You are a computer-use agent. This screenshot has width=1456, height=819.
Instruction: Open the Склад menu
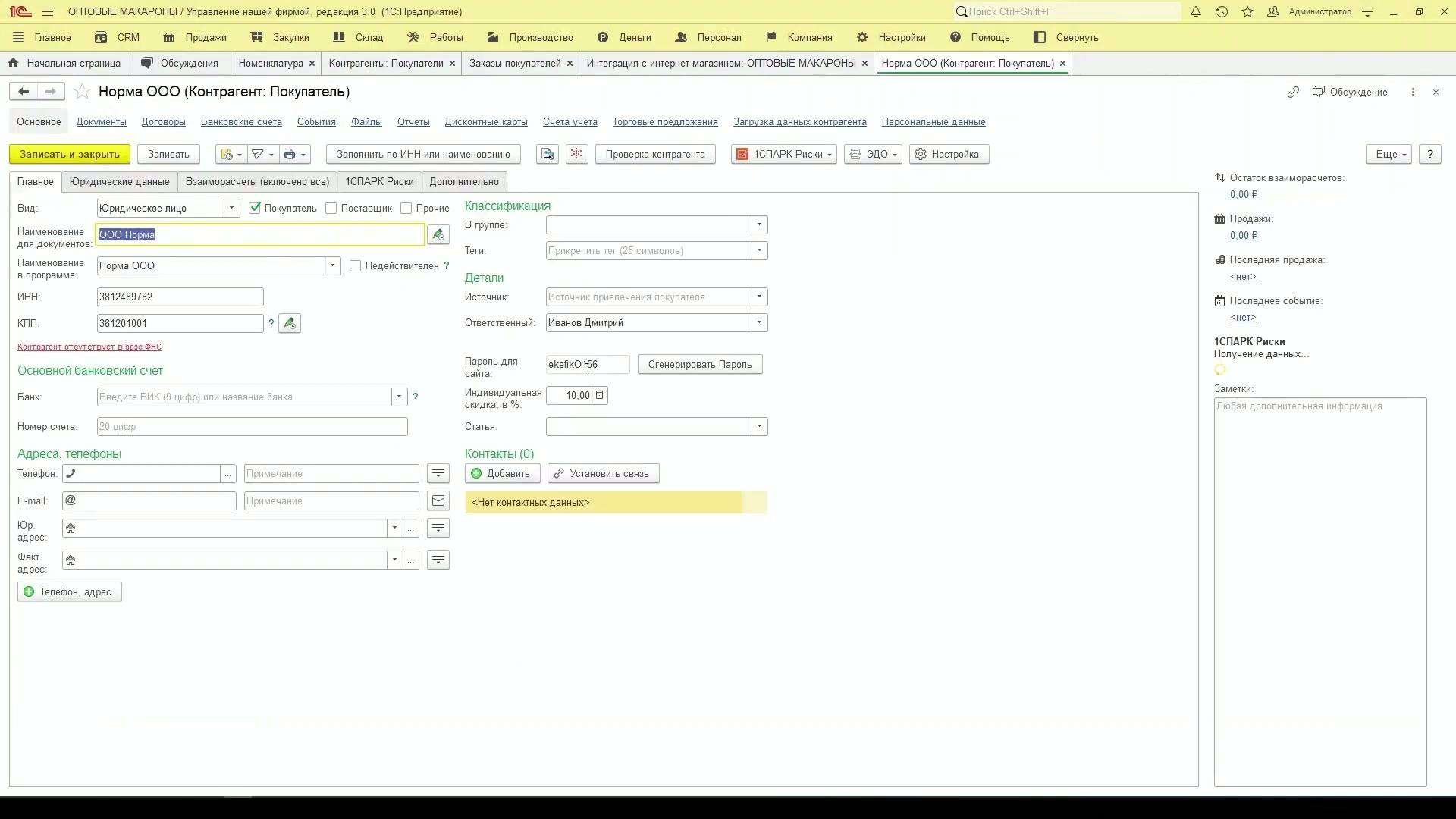pos(358,37)
